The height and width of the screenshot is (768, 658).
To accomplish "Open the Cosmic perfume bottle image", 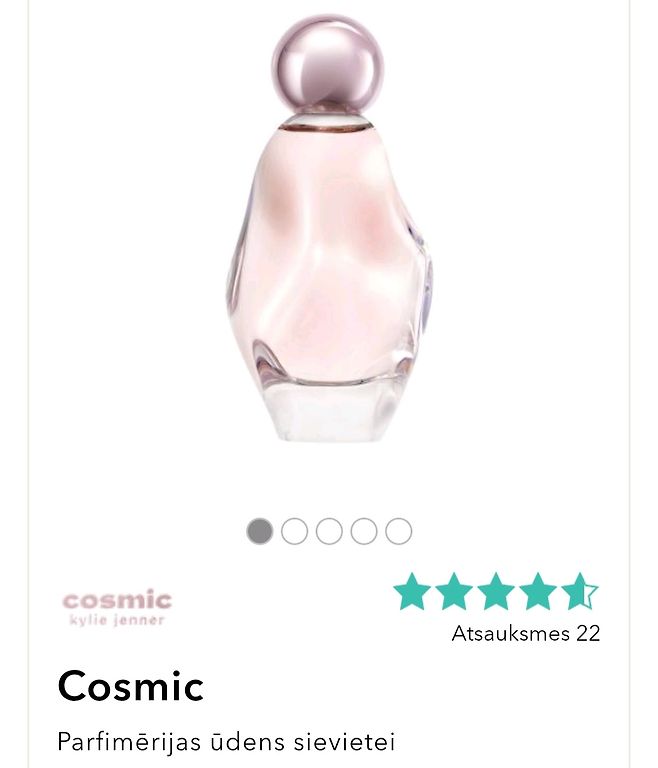I will point(328,228).
